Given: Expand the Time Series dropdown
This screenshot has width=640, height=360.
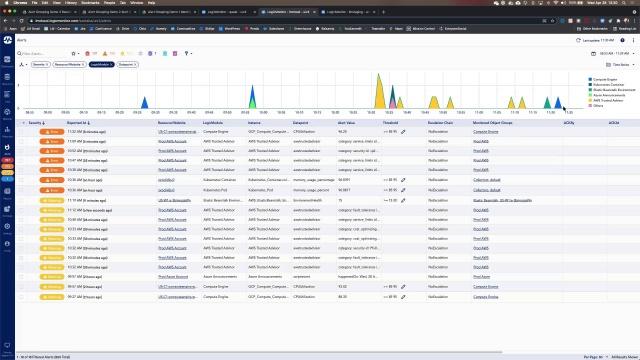Looking at the screenshot, I should click(x=620, y=64).
